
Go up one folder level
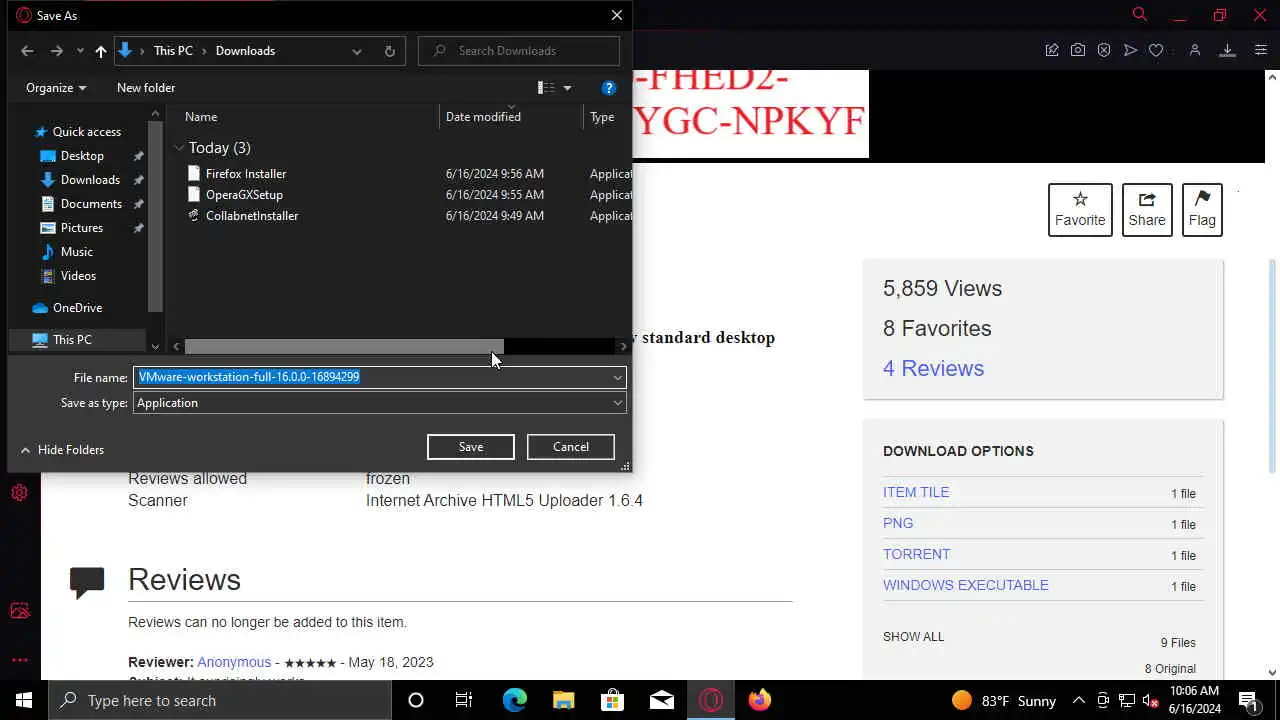(101, 51)
